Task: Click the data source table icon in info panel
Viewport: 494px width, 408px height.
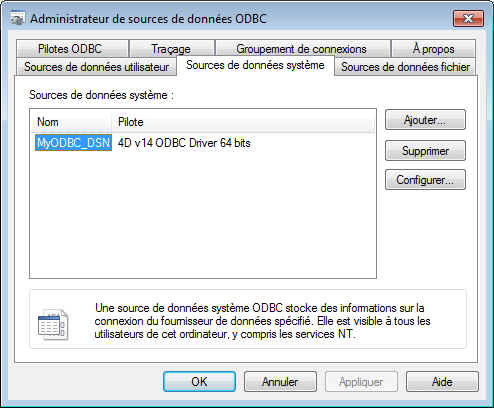Action: [x=53, y=325]
